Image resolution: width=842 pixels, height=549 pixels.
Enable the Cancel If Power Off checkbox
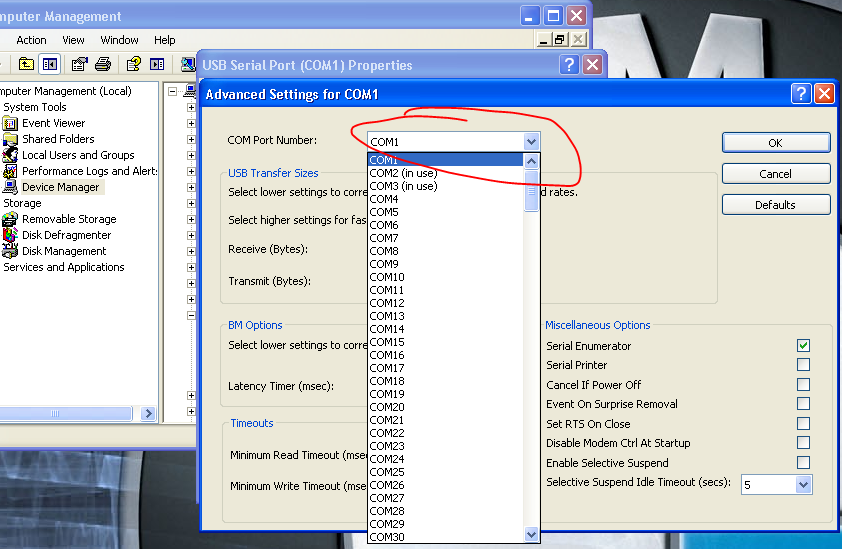803,385
